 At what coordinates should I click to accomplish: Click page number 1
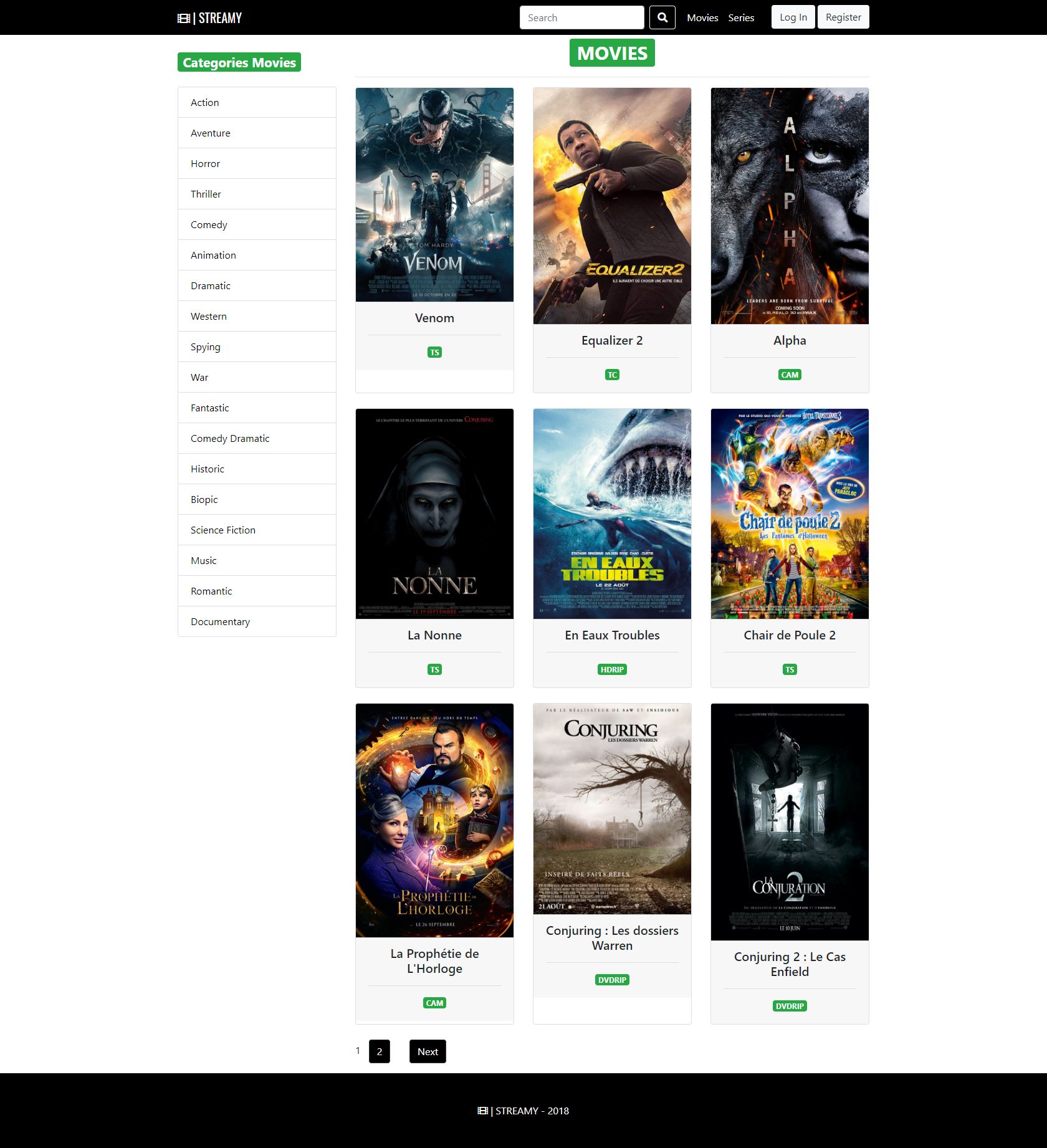coord(358,1051)
